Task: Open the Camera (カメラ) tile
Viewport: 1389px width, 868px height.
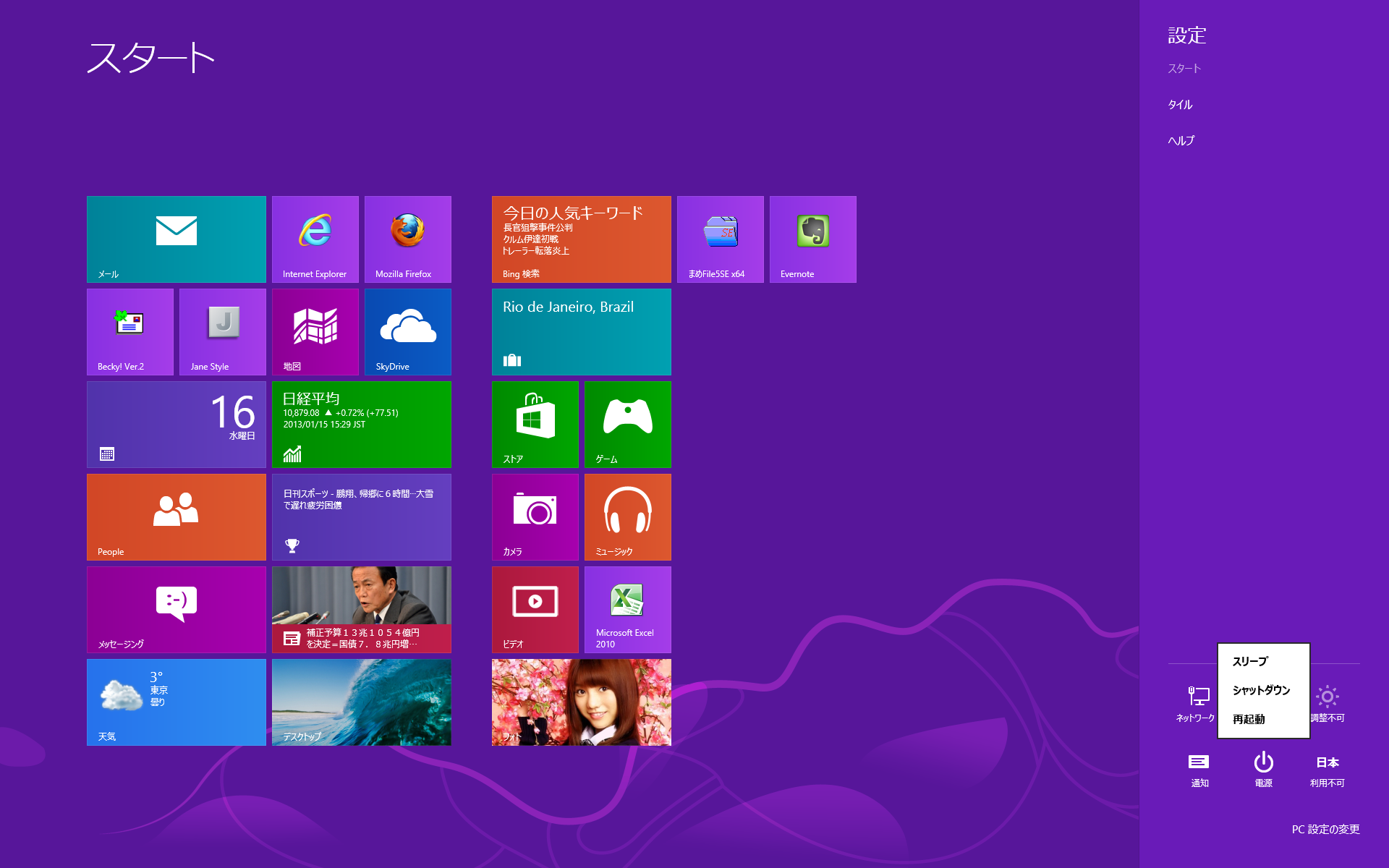Action: click(x=535, y=516)
